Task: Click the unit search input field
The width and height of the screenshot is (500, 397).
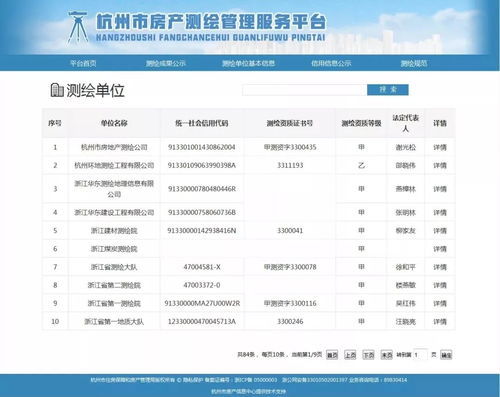Action: click(x=304, y=90)
